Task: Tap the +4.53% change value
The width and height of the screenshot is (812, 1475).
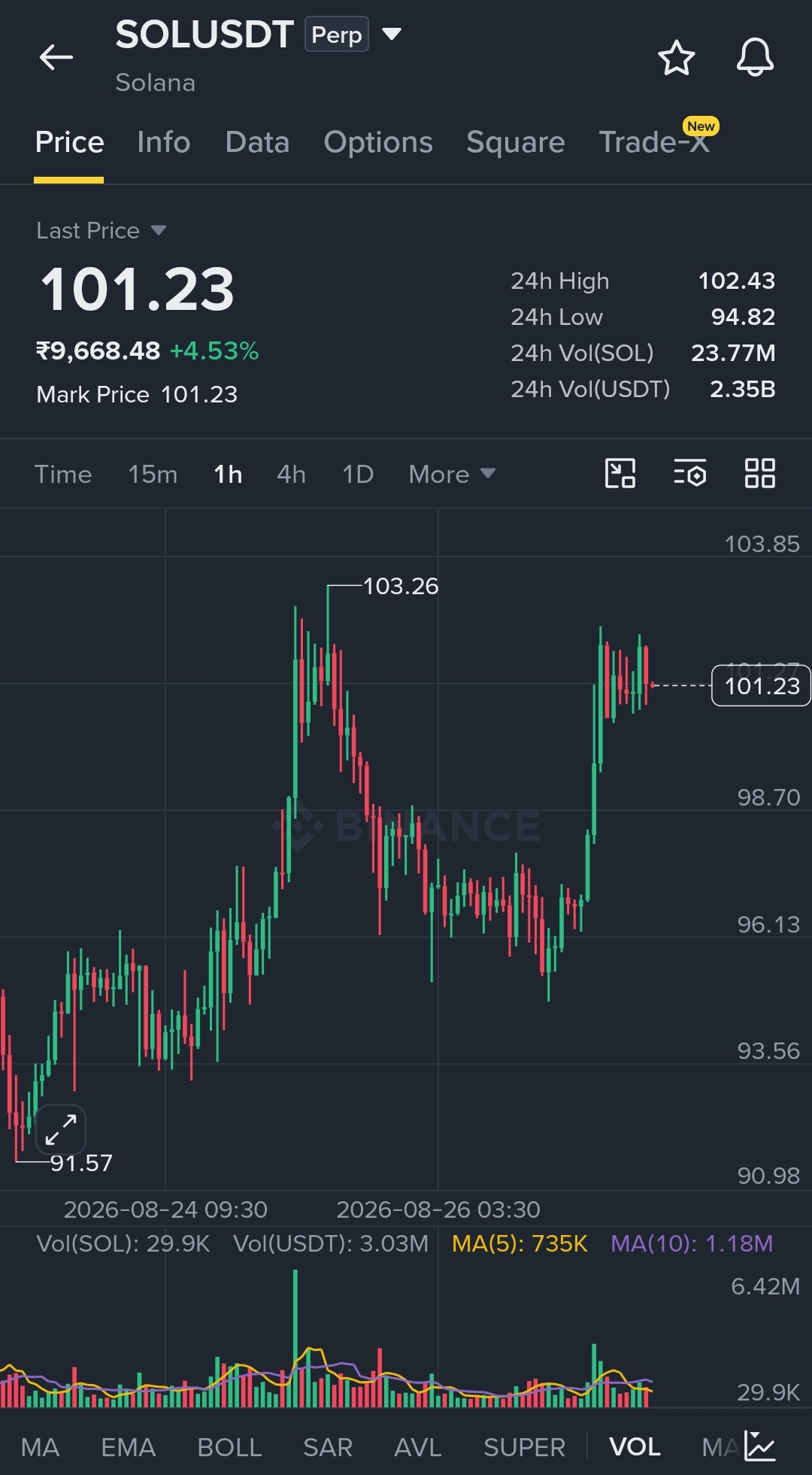Action: click(x=214, y=351)
